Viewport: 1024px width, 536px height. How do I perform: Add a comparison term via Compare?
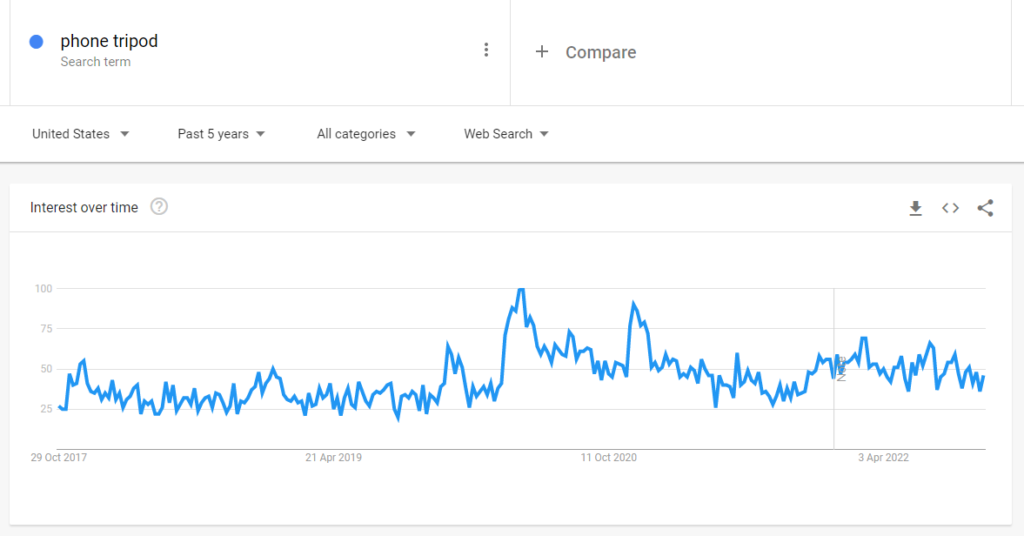click(x=600, y=52)
